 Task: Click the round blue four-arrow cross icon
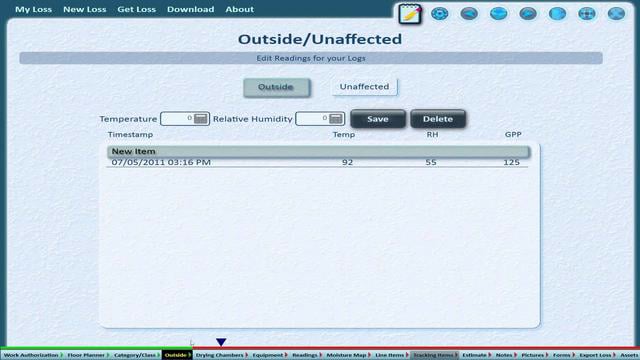tap(587, 14)
